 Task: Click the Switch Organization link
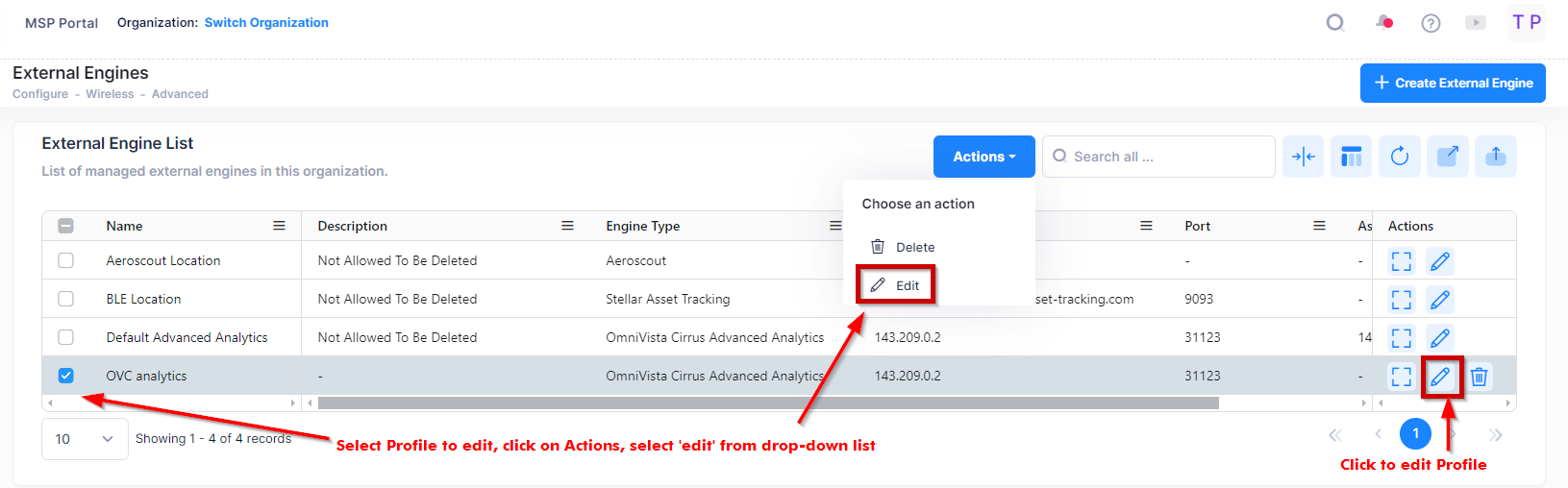click(x=266, y=23)
